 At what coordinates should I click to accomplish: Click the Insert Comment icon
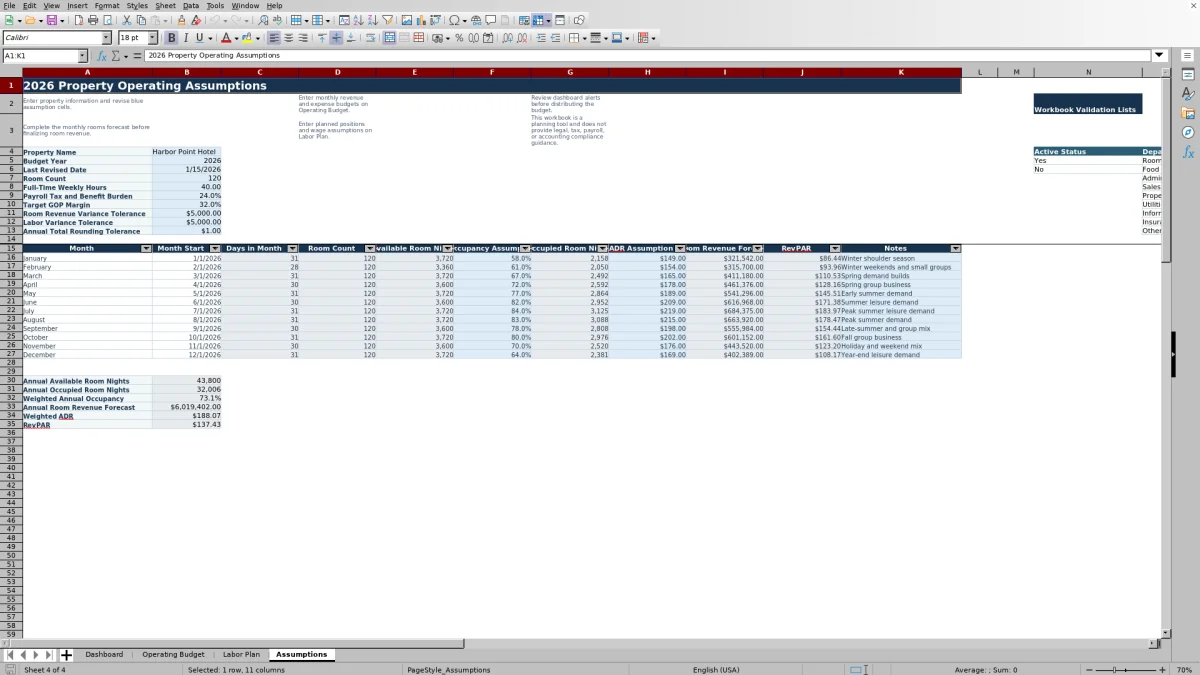(x=490, y=20)
